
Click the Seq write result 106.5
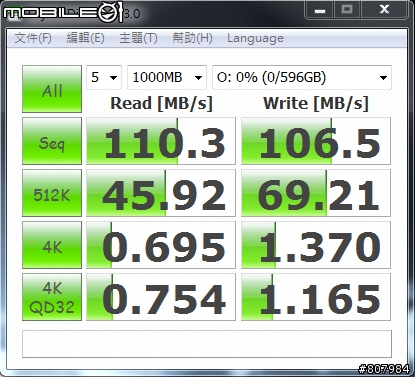316,141
